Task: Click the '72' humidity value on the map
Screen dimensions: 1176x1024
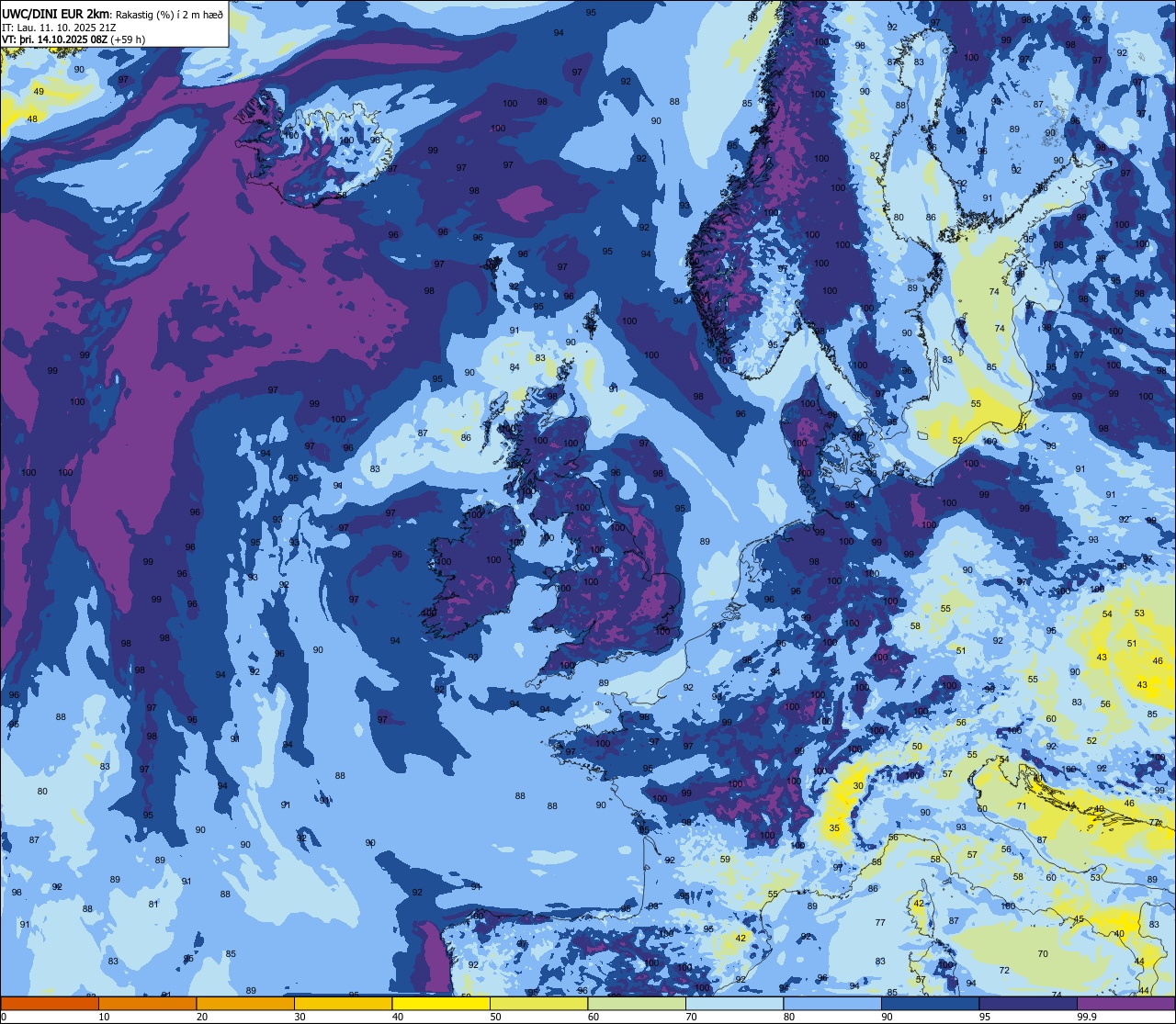Action: click(x=1004, y=971)
